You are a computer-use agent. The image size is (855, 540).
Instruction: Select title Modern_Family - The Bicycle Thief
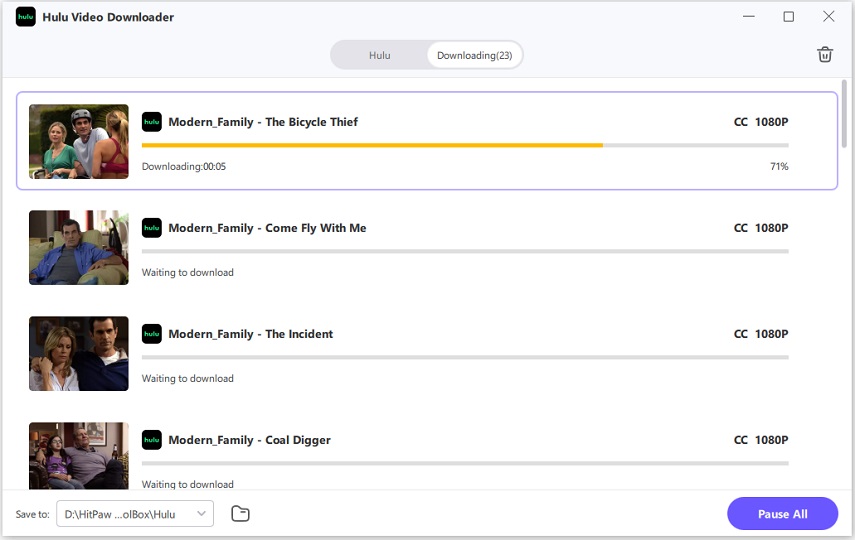coord(263,122)
